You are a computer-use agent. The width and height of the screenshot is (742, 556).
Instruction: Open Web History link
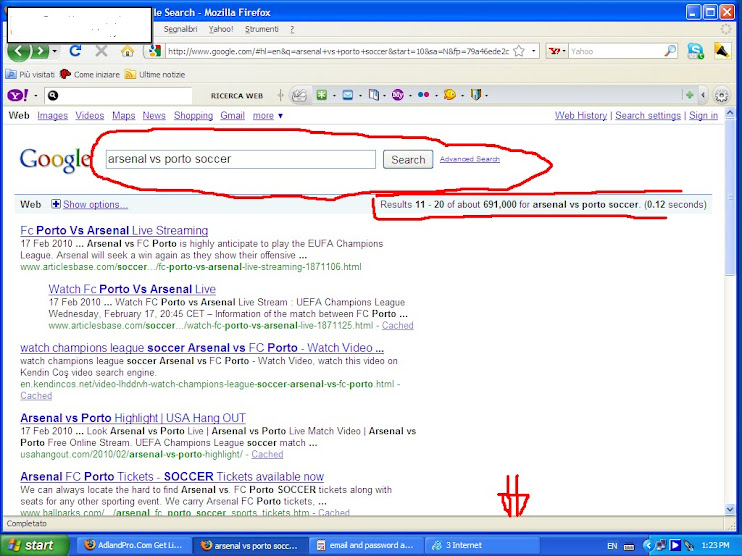(x=581, y=115)
